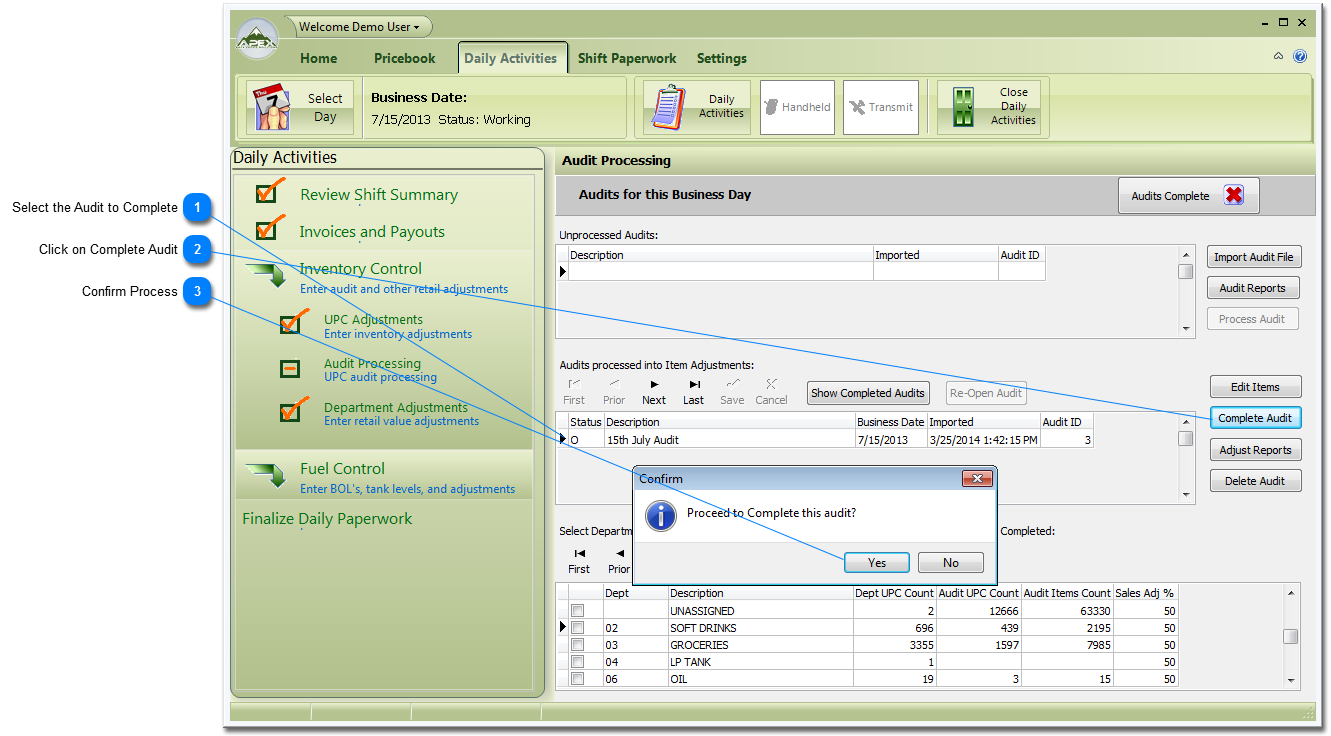Check the GROCERIES department checkbox
The image size is (1331, 736).
point(577,645)
